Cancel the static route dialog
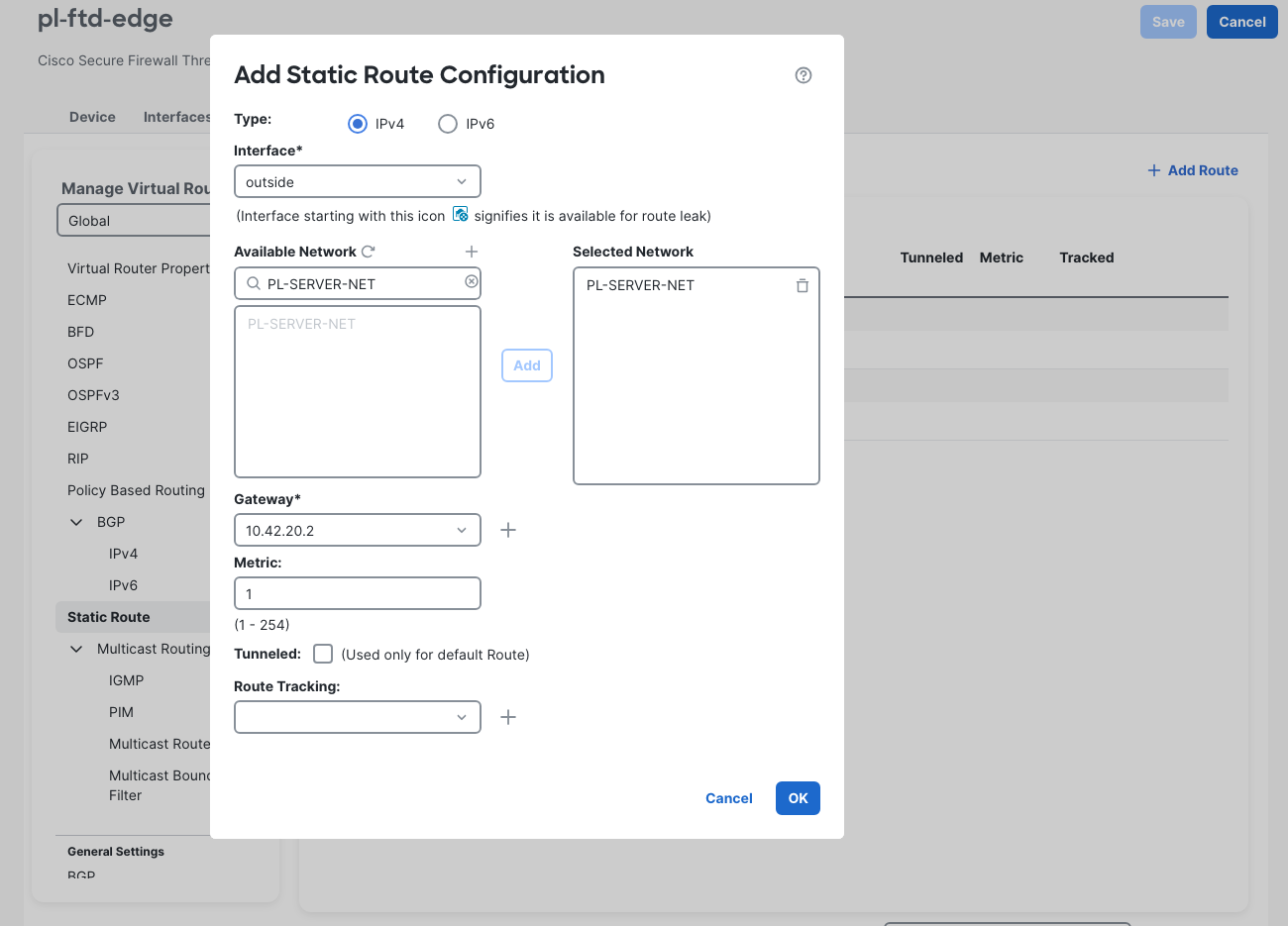This screenshot has width=1288, height=926. pyautogui.click(x=729, y=798)
